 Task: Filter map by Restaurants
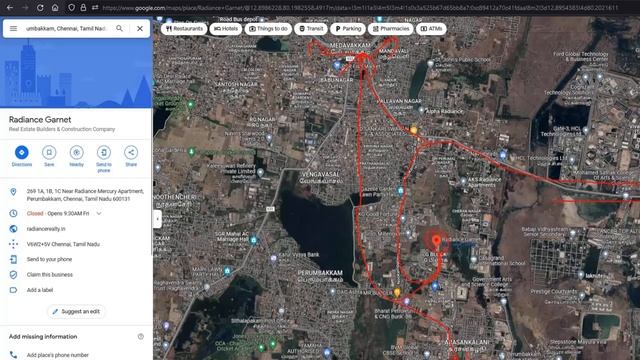pyautogui.click(x=184, y=29)
